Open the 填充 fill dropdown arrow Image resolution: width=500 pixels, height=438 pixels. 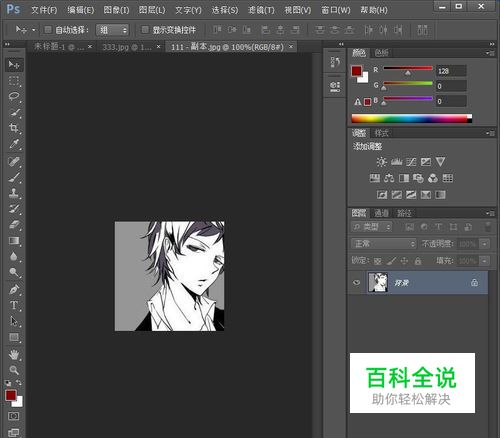click(x=484, y=261)
